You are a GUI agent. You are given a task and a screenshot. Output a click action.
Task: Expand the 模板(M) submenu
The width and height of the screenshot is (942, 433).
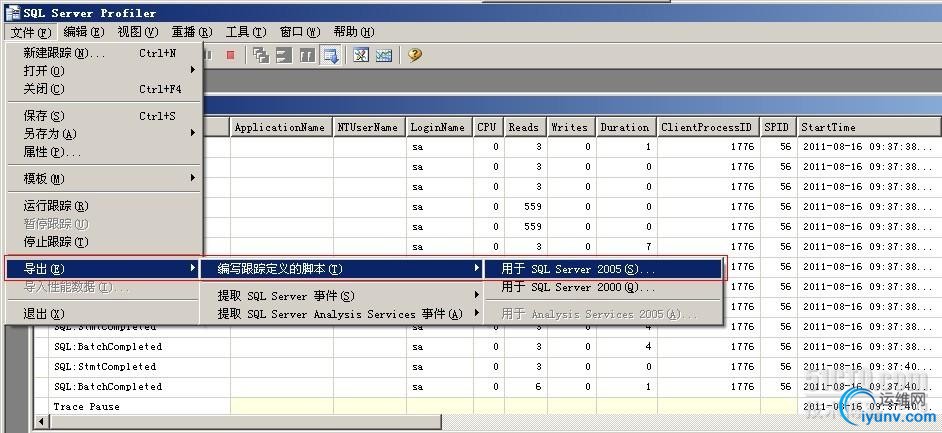click(x=103, y=179)
